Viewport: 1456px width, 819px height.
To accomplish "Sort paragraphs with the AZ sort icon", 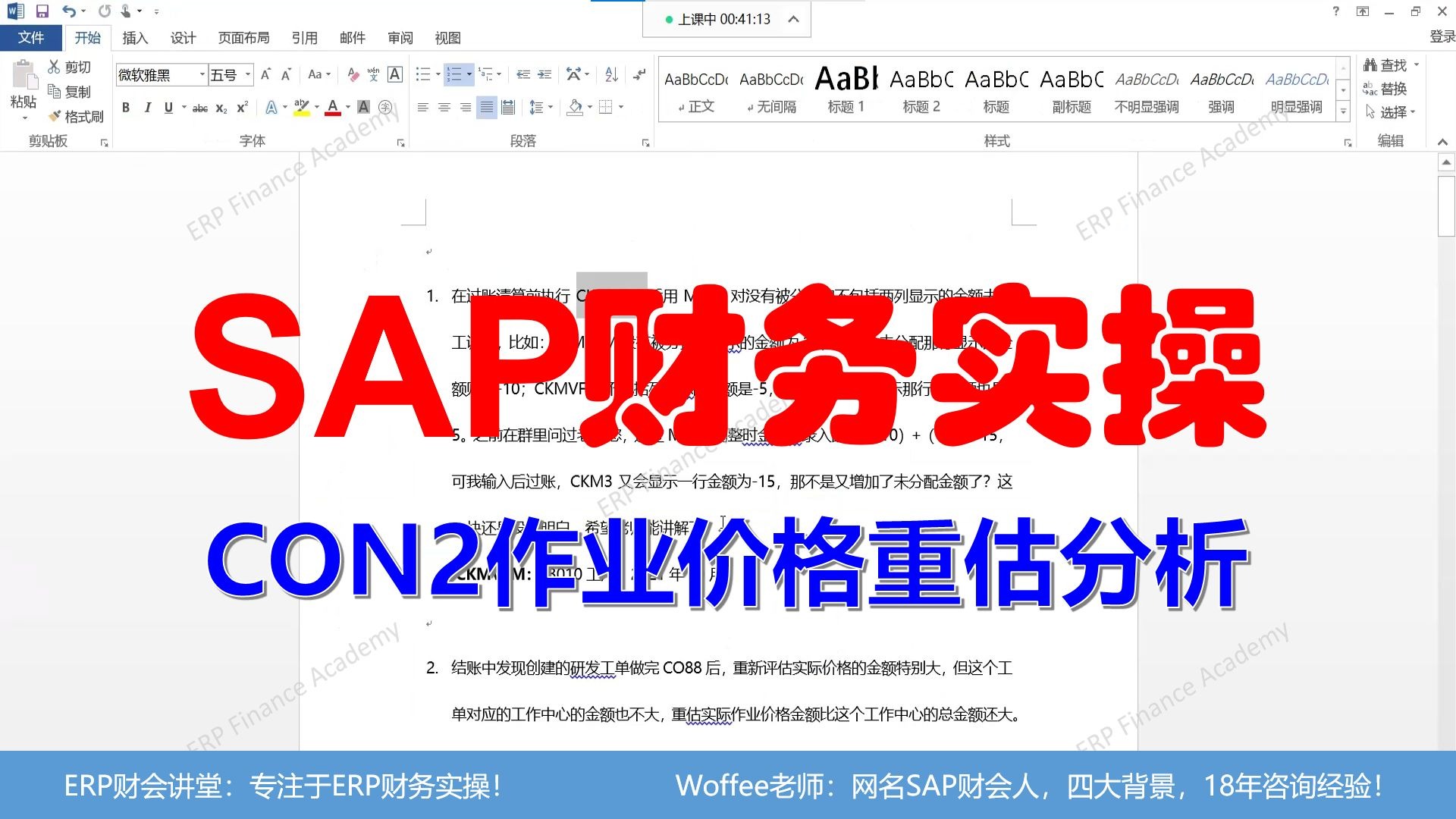I will [x=611, y=74].
